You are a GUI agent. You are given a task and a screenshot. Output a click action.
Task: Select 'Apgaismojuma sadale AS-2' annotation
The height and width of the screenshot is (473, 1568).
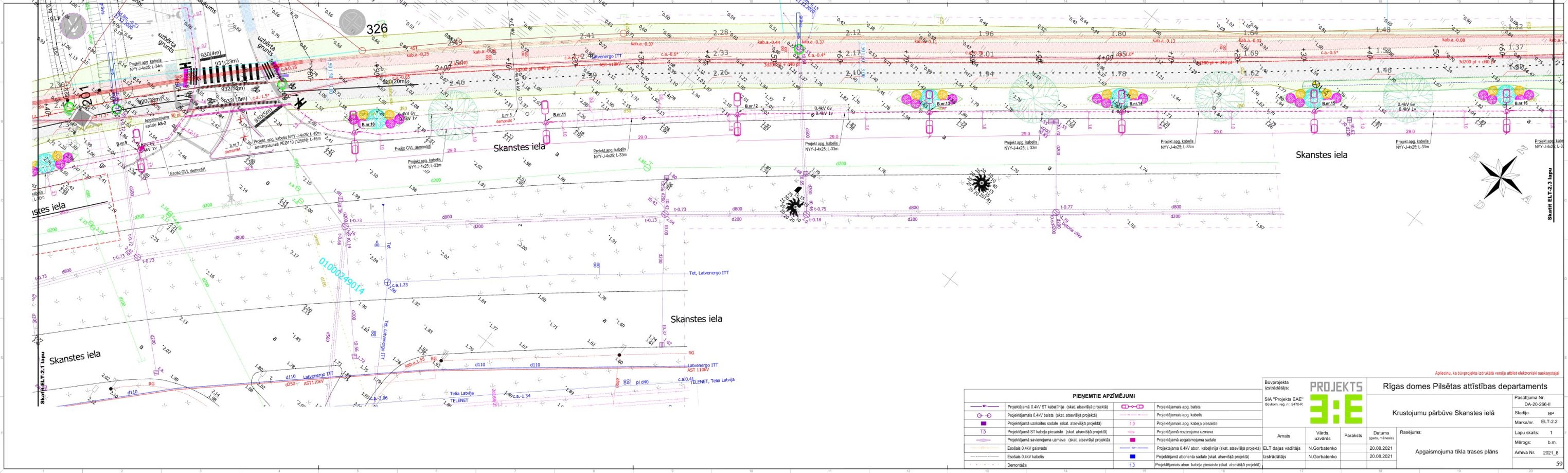155,122
